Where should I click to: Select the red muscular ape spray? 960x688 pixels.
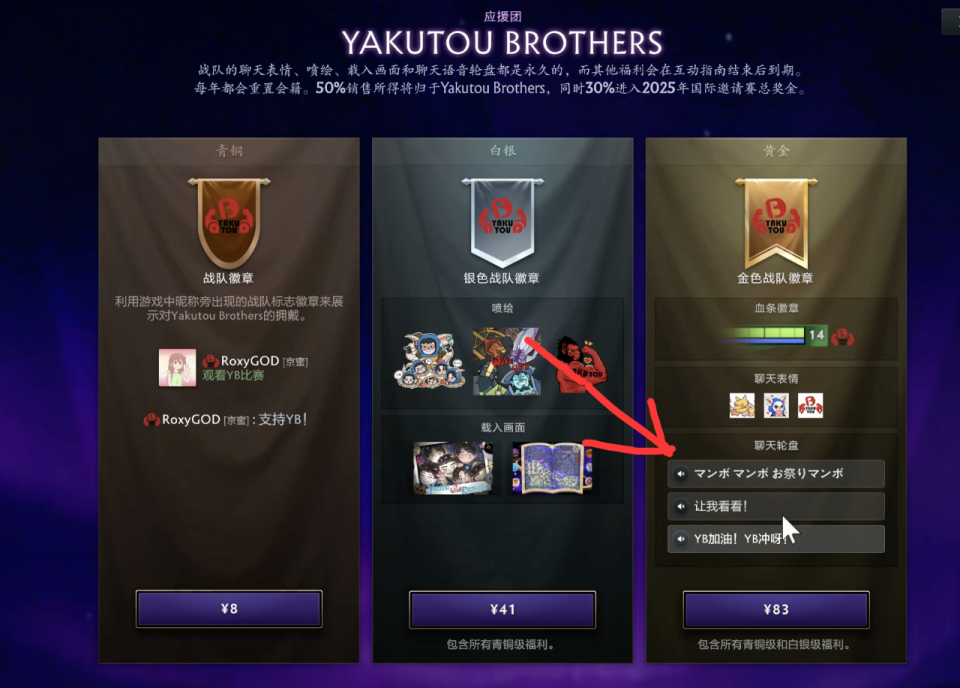(579, 365)
